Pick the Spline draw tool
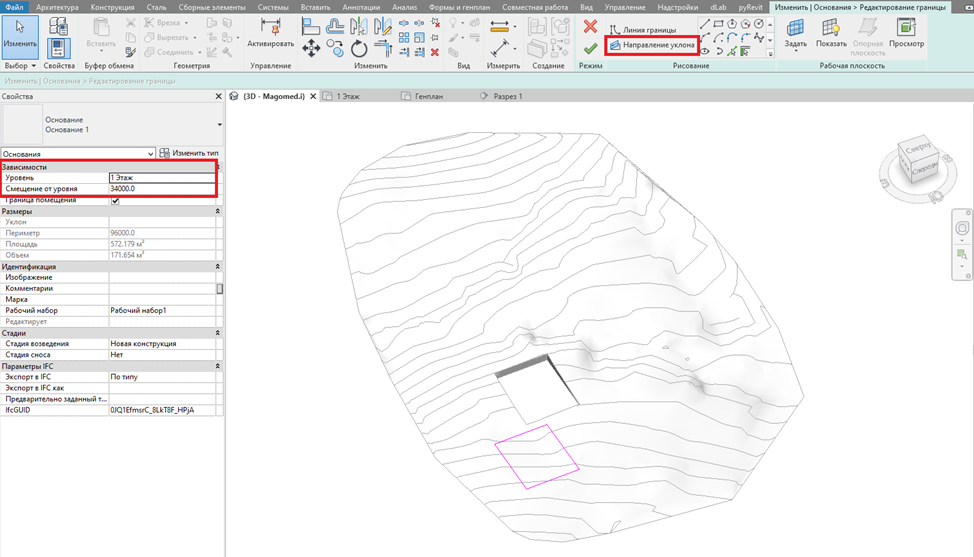 (759, 38)
